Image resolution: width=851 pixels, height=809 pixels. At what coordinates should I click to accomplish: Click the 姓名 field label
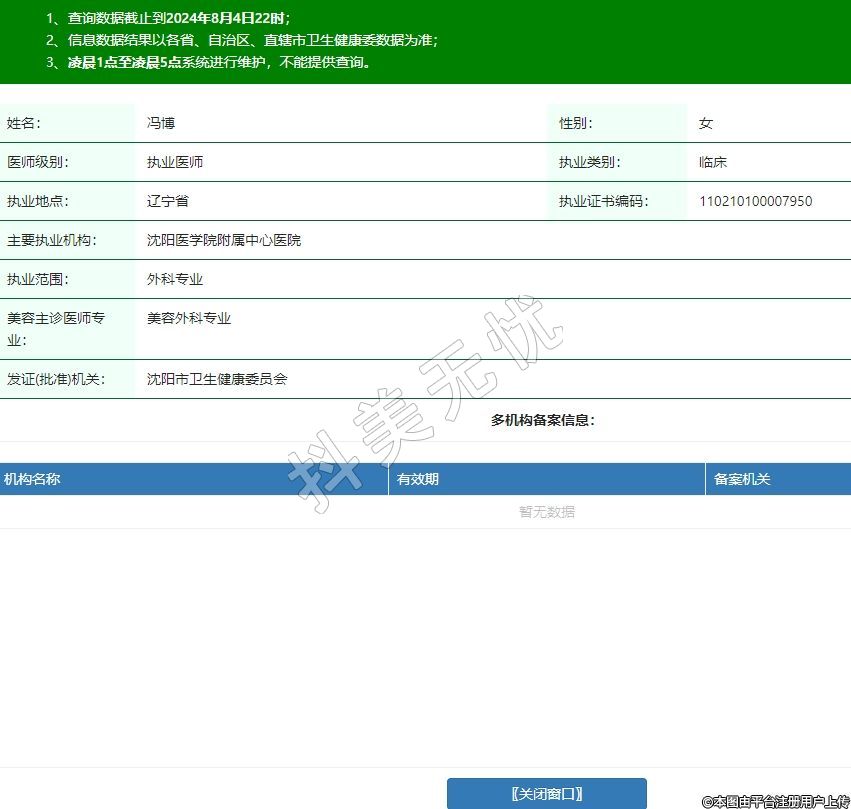pos(24,123)
